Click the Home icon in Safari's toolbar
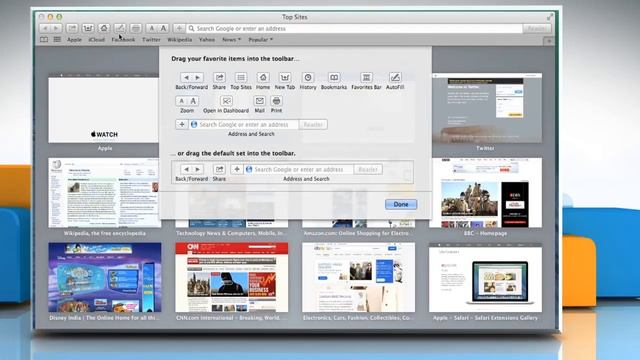The height and width of the screenshot is (360, 640). pos(104,28)
